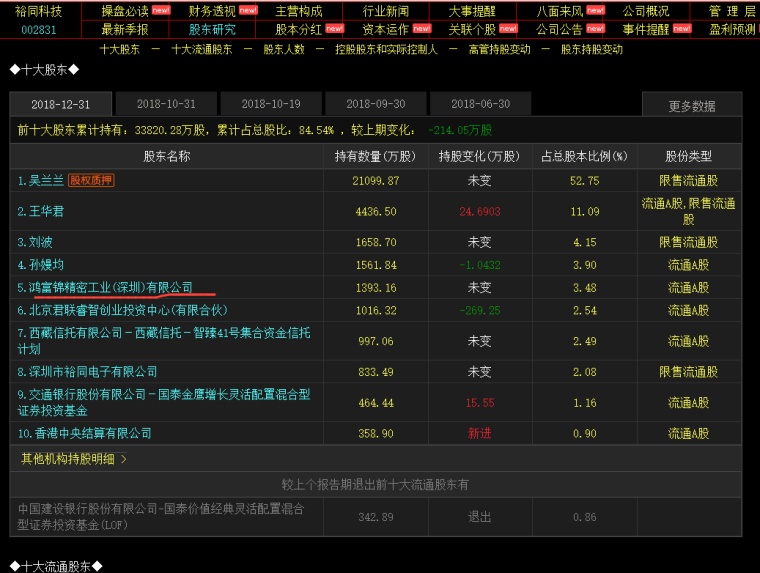This screenshot has width=760, height=573.
Task: Click the 持股变化(万股) column header
Action: point(479,156)
